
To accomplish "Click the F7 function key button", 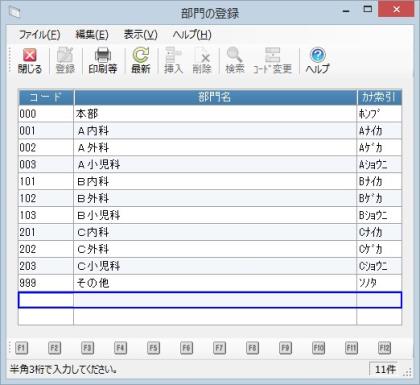I will (x=219, y=348).
